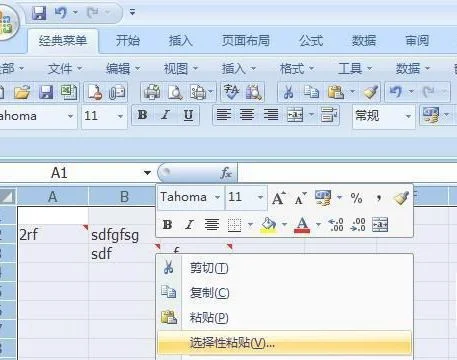Click Comma Style in mini toolbar
457x360 pixels.
pos(379,198)
